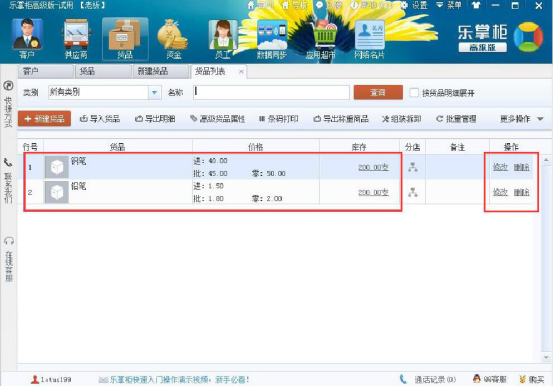Screen dimensions: 553x386
Task: Click 修改 link for 铅笔 row
Action: click(x=500, y=192)
